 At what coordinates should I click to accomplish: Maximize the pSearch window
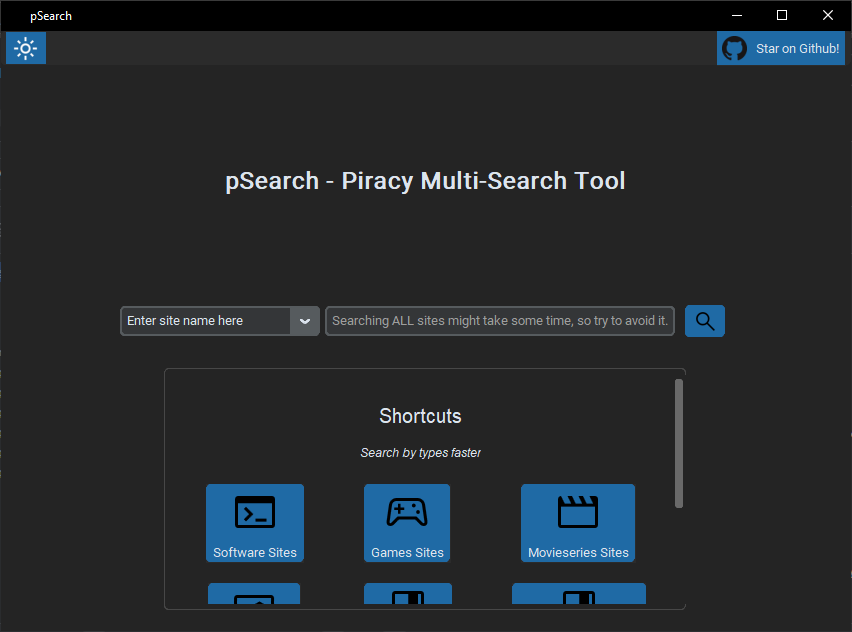point(782,15)
